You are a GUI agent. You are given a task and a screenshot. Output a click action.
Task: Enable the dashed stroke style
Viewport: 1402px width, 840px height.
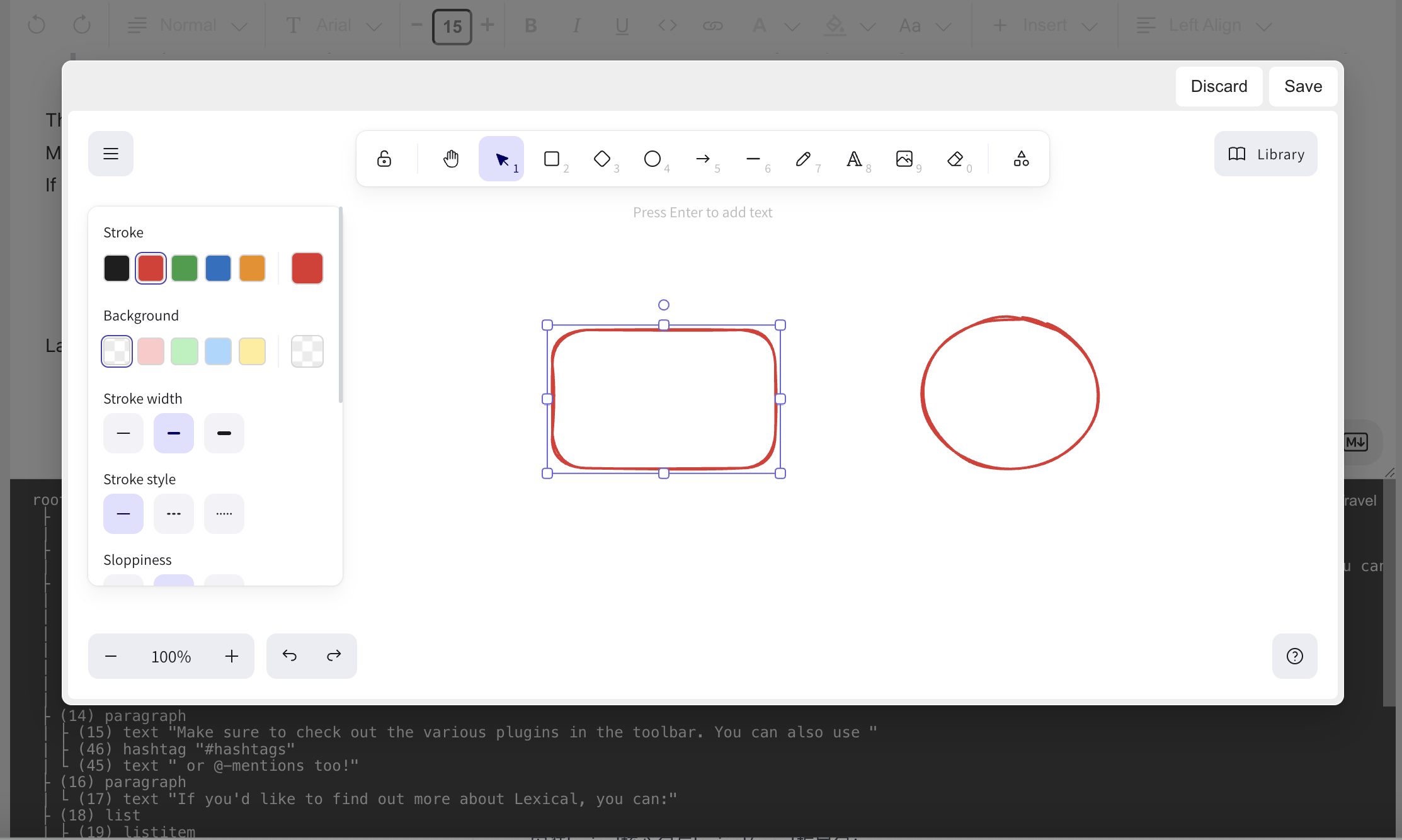point(173,513)
